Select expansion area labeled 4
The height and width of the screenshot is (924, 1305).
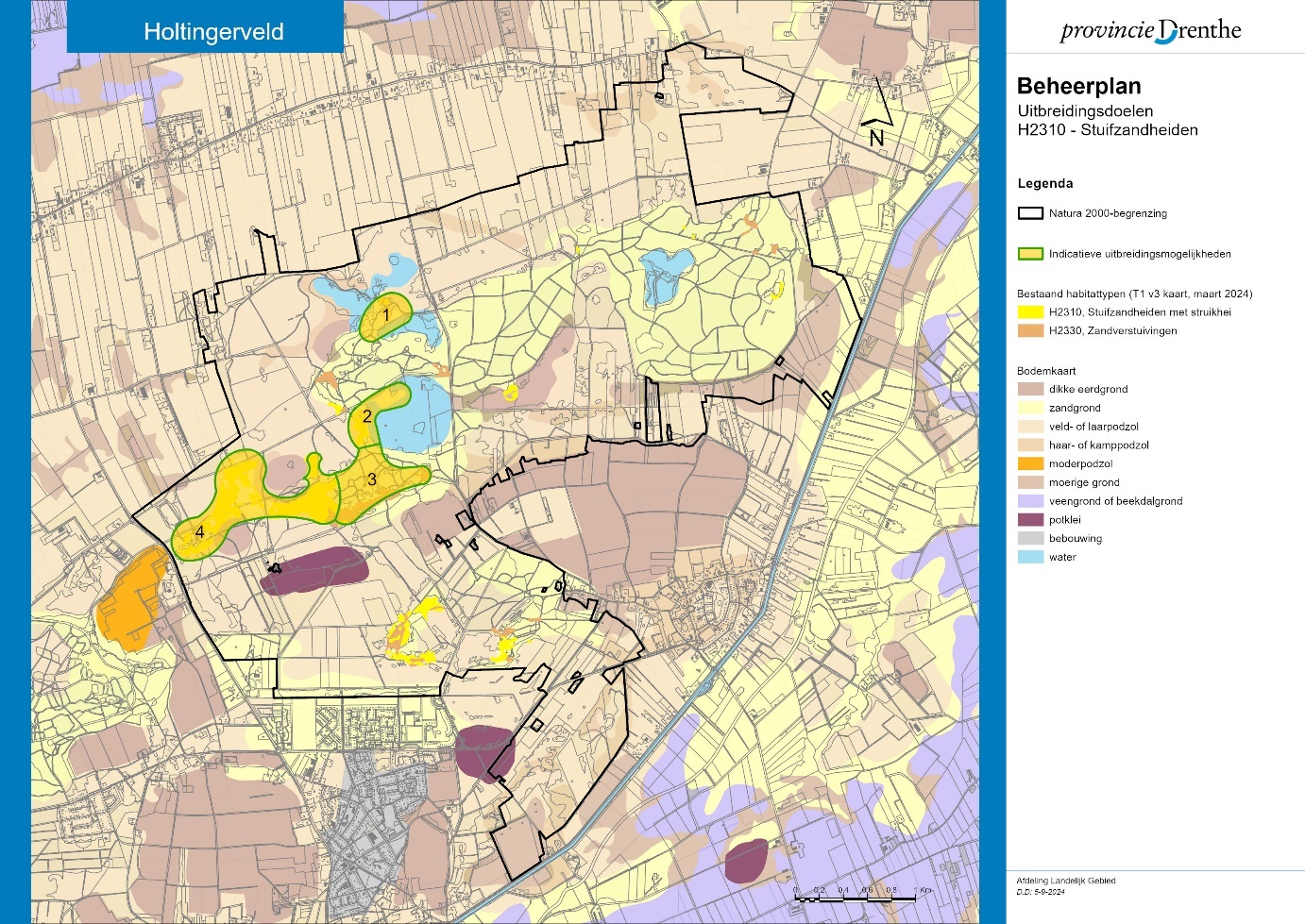(x=200, y=532)
